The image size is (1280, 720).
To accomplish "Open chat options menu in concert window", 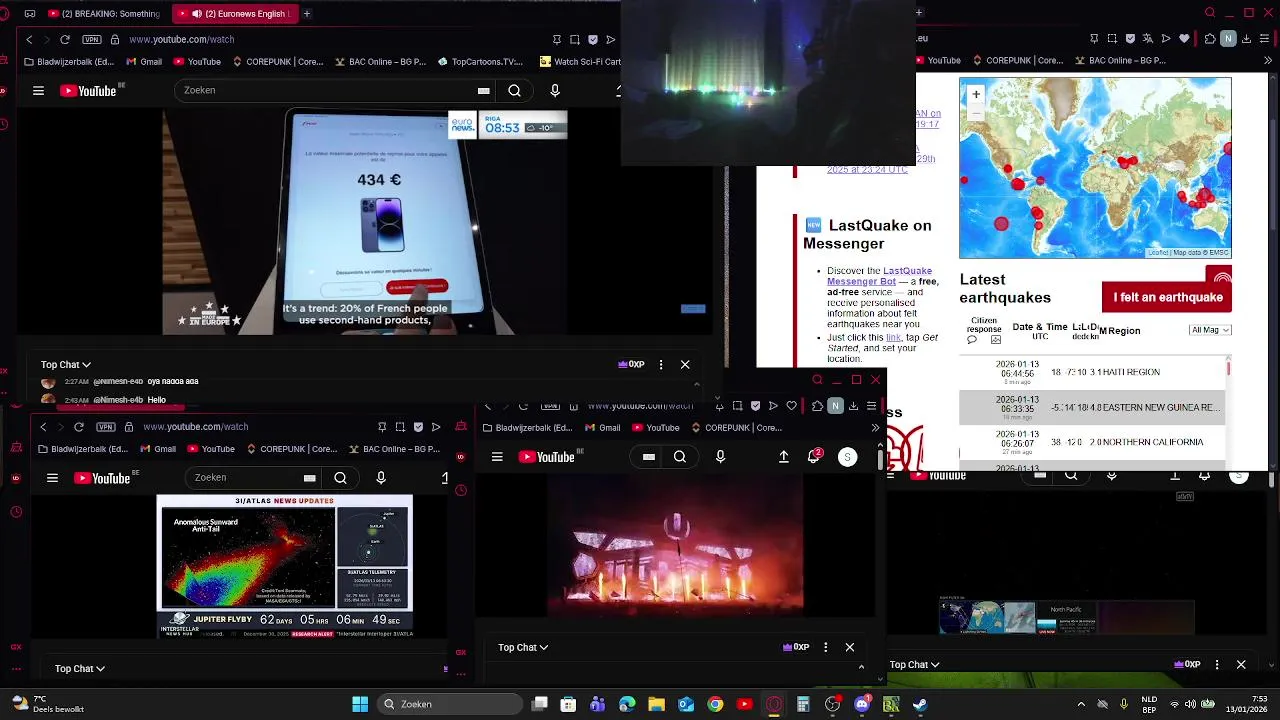I will (826, 647).
